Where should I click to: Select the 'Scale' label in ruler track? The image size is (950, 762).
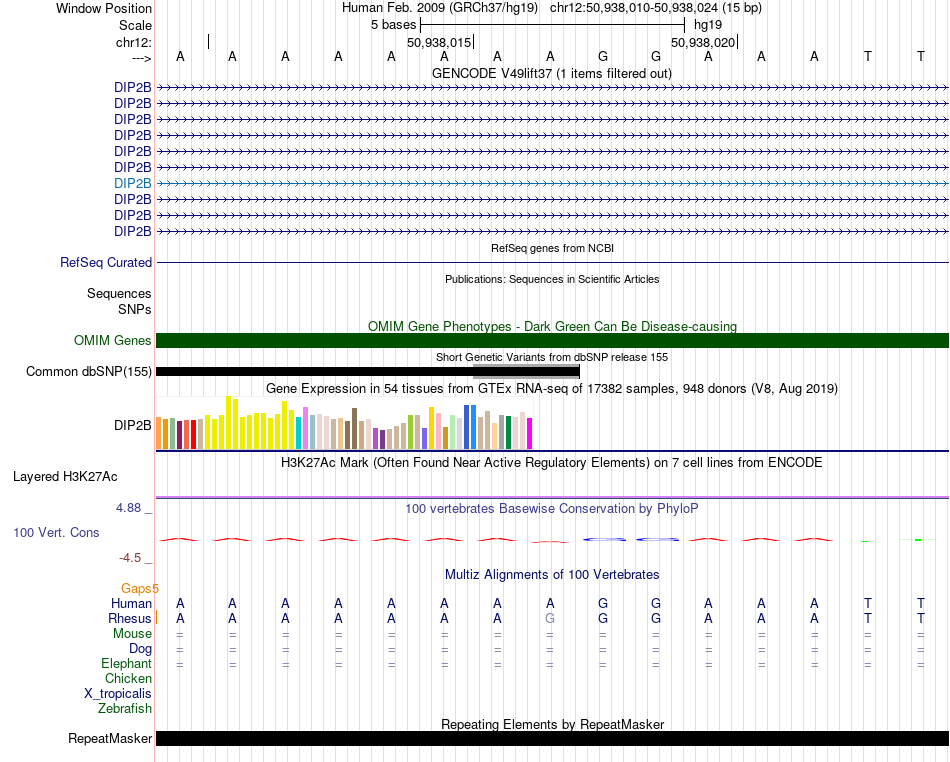pyautogui.click(x=135, y=25)
